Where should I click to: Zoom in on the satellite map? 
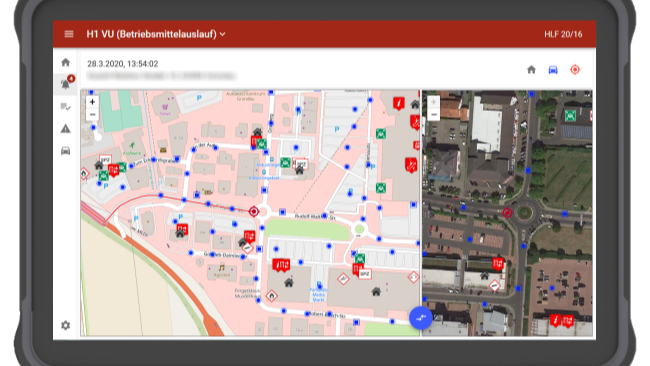pyautogui.click(x=433, y=102)
